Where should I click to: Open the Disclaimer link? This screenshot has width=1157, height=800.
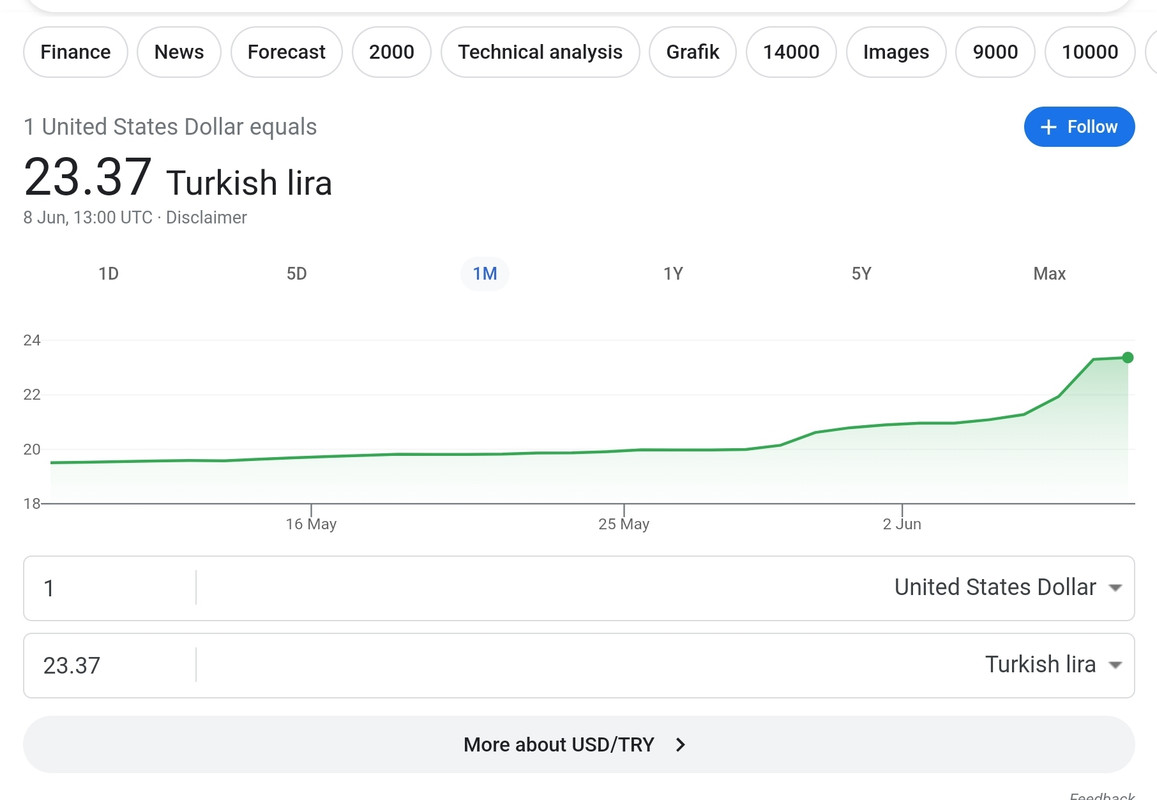click(206, 218)
